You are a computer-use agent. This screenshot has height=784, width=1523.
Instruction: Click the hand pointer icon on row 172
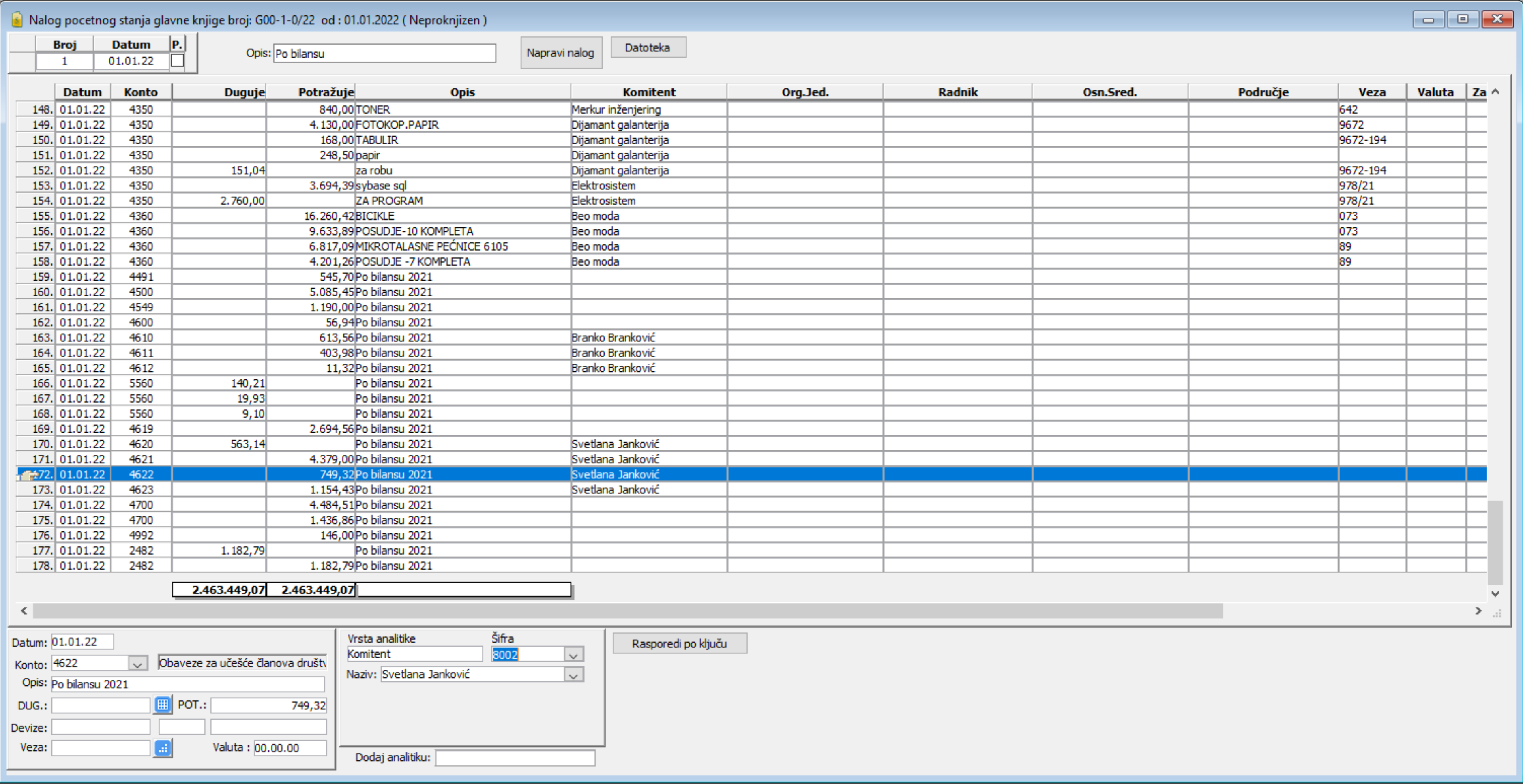[27, 474]
